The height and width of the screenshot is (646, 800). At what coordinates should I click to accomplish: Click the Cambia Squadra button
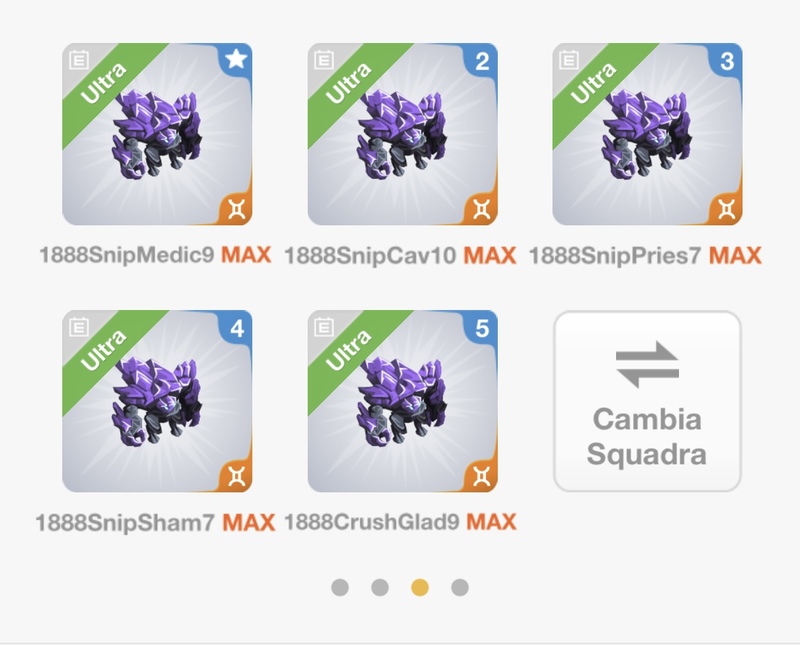coord(647,402)
